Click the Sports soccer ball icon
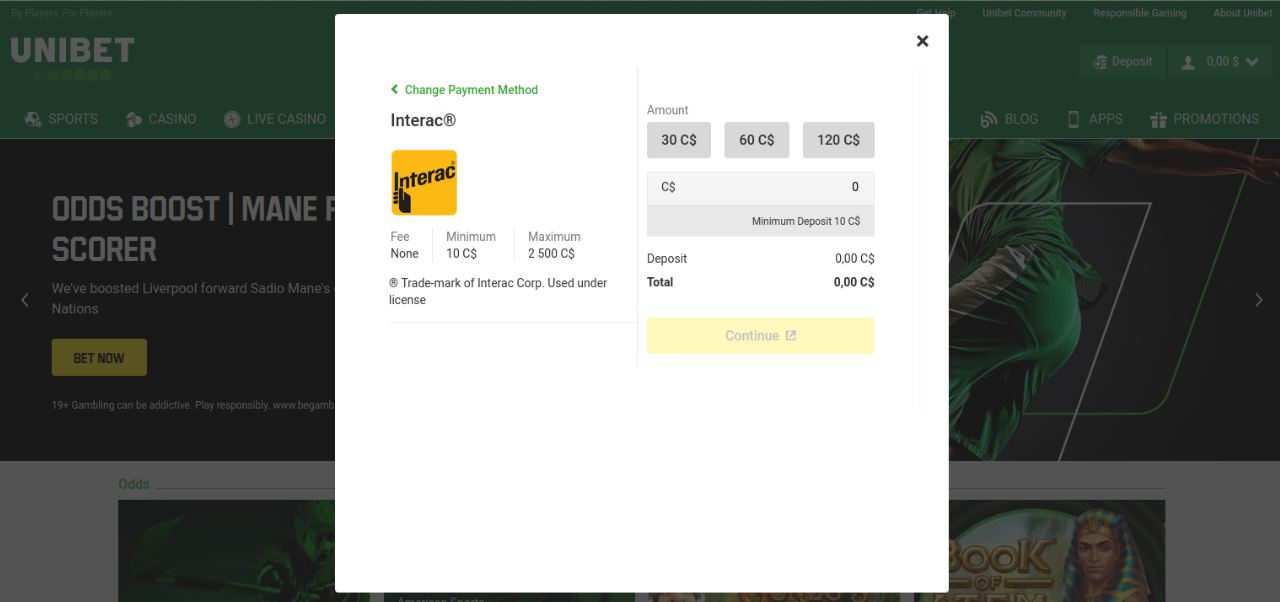The width and height of the screenshot is (1280, 602). [33, 119]
